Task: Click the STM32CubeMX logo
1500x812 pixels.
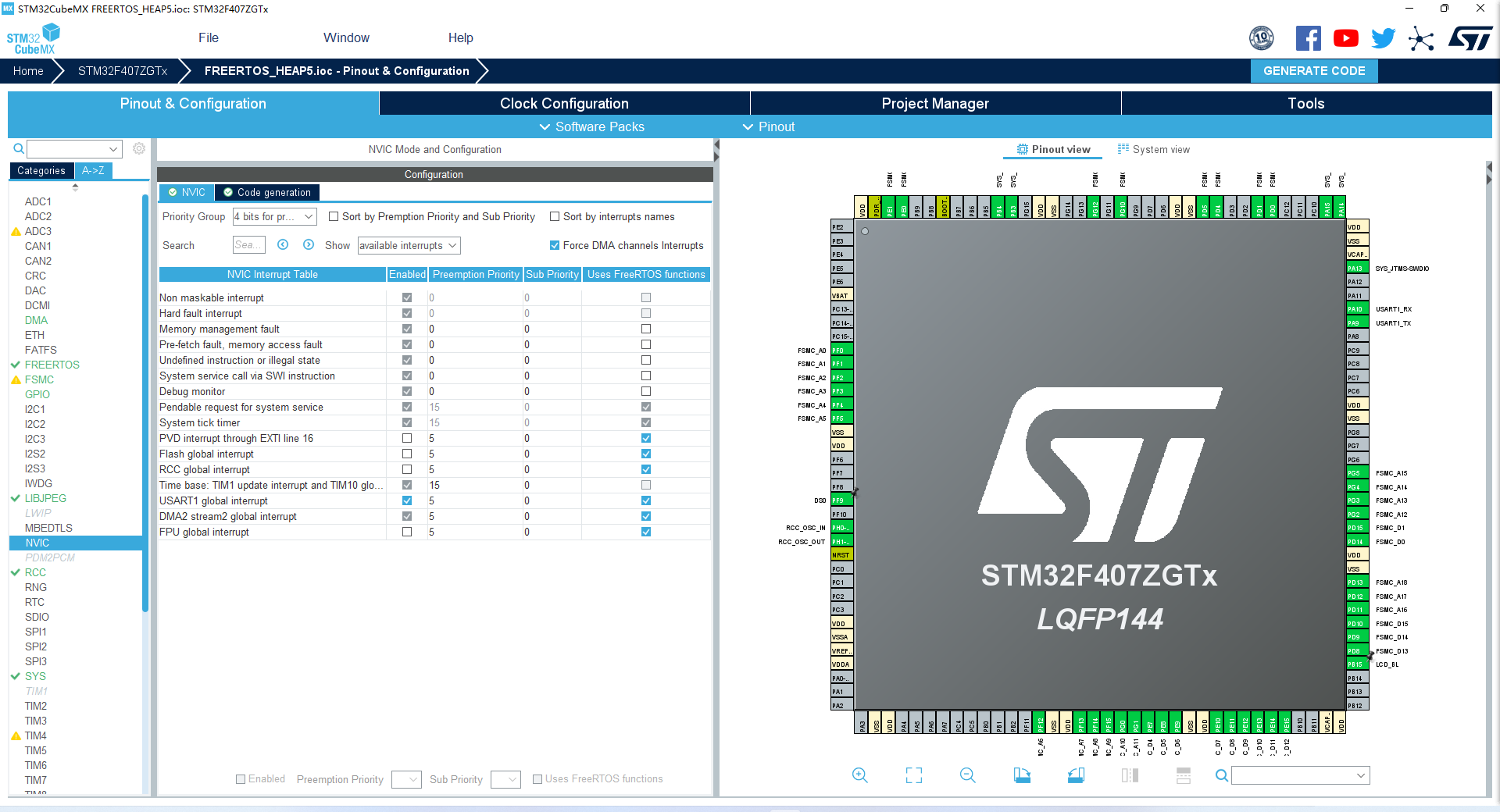Action: tap(34, 38)
